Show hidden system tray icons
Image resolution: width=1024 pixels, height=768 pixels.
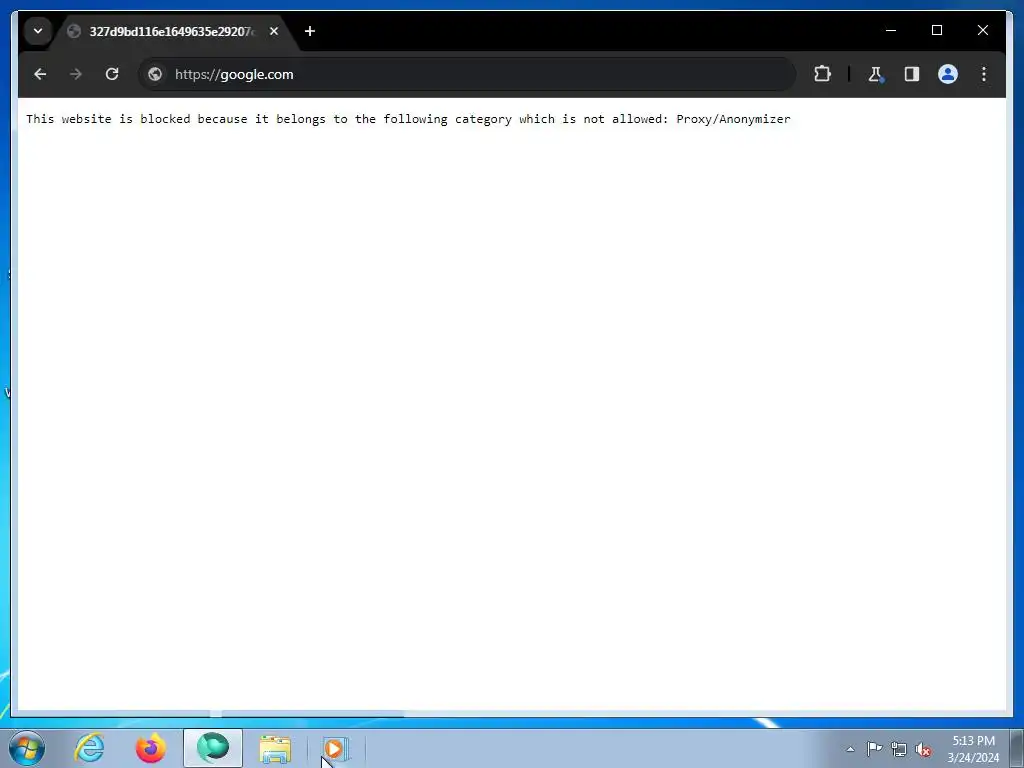pyautogui.click(x=850, y=749)
